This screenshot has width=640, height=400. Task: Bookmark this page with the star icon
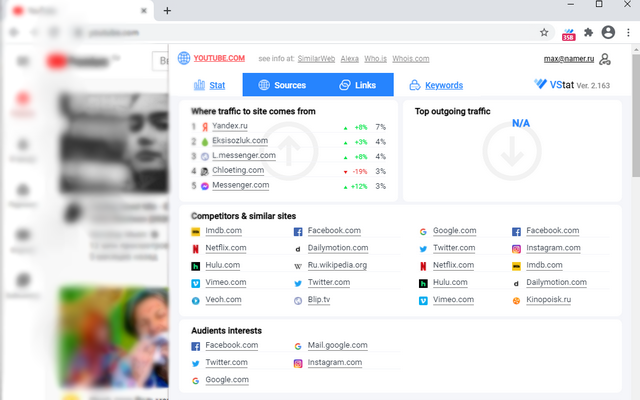tap(544, 32)
